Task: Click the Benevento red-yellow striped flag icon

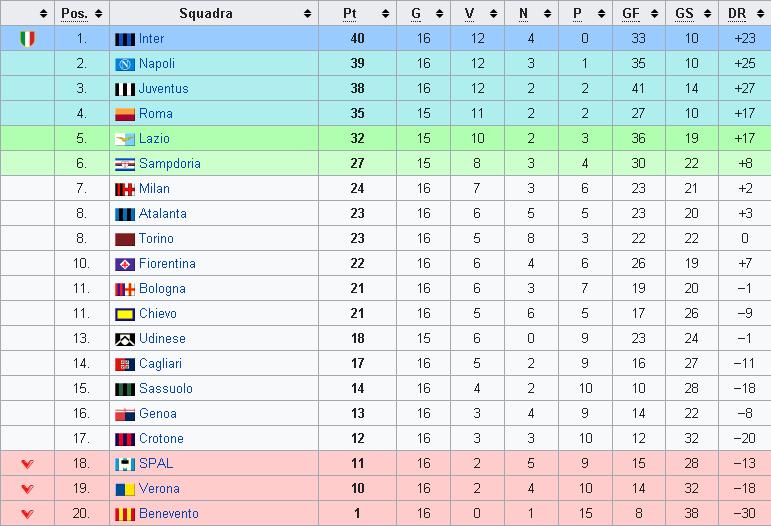Action: coord(124,514)
